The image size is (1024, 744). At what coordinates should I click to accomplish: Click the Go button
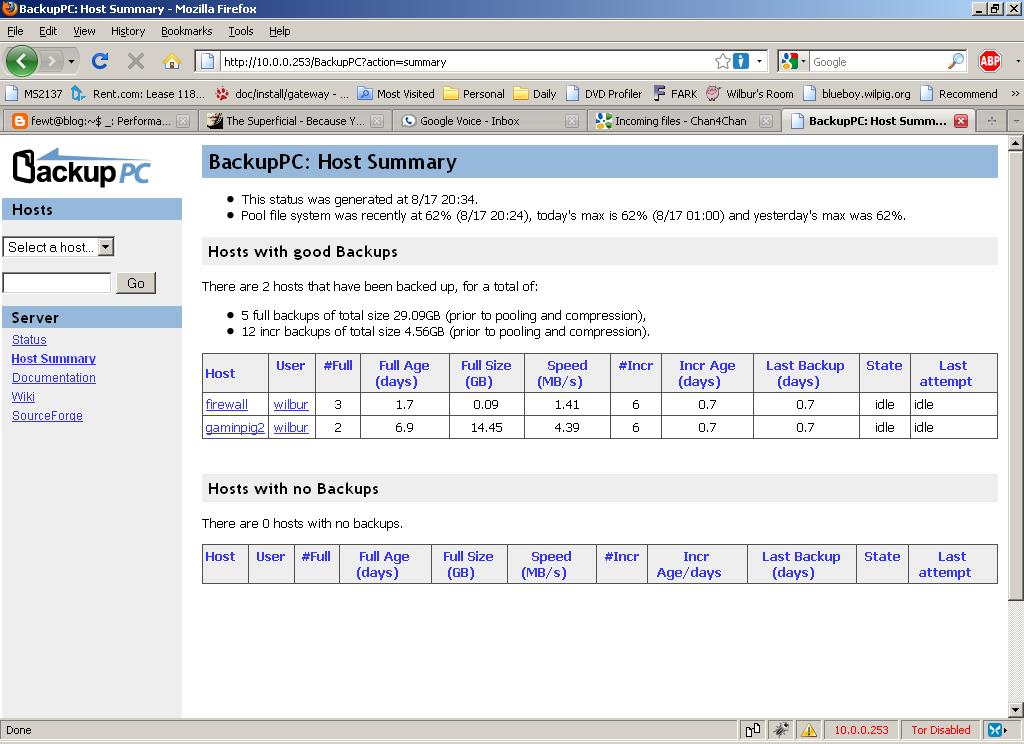pos(136,283)
